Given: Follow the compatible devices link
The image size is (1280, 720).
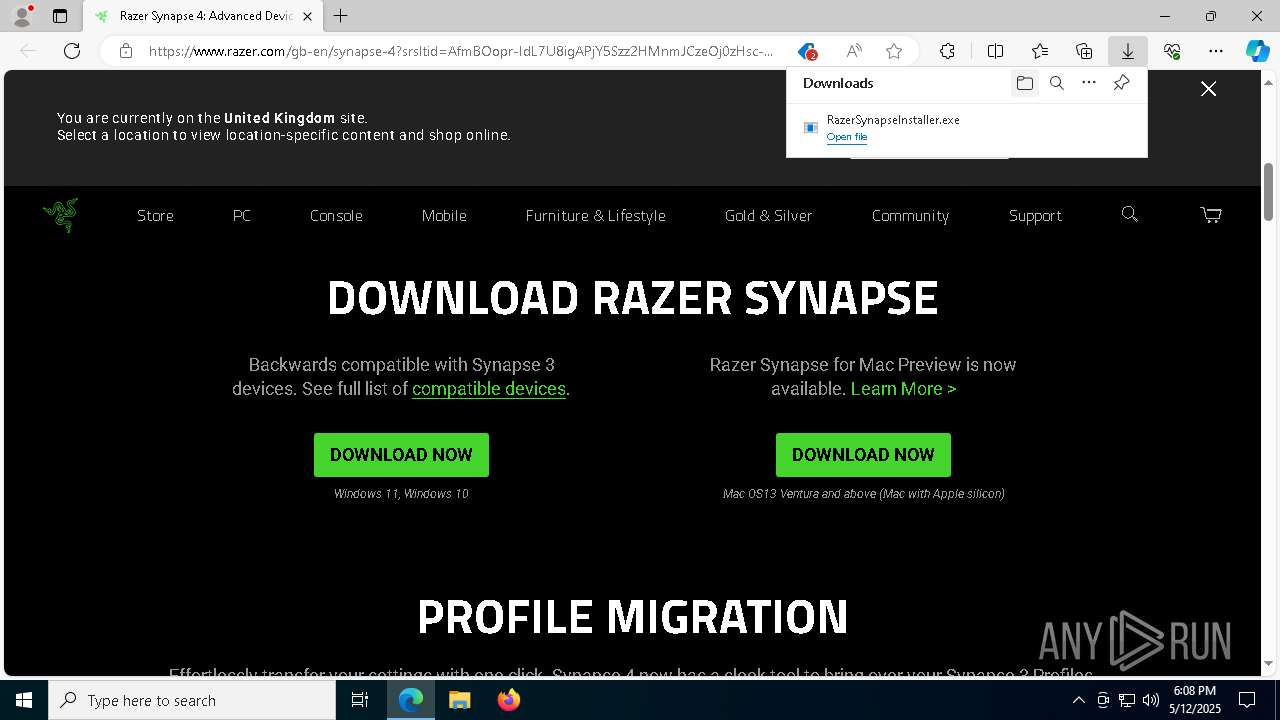Looking at the screenshot, I should coord(489,389).
